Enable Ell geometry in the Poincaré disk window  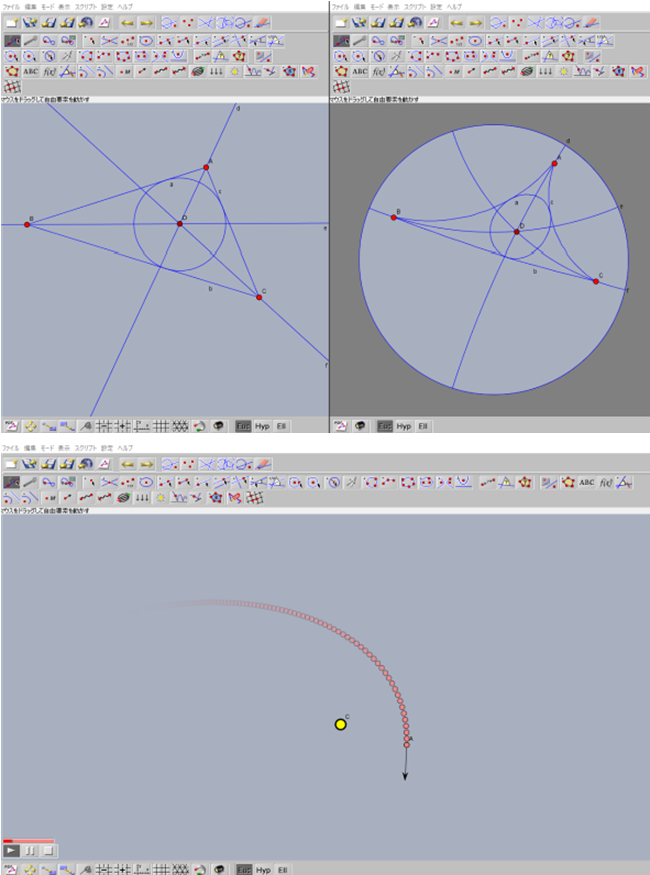(x=421, y=425)
